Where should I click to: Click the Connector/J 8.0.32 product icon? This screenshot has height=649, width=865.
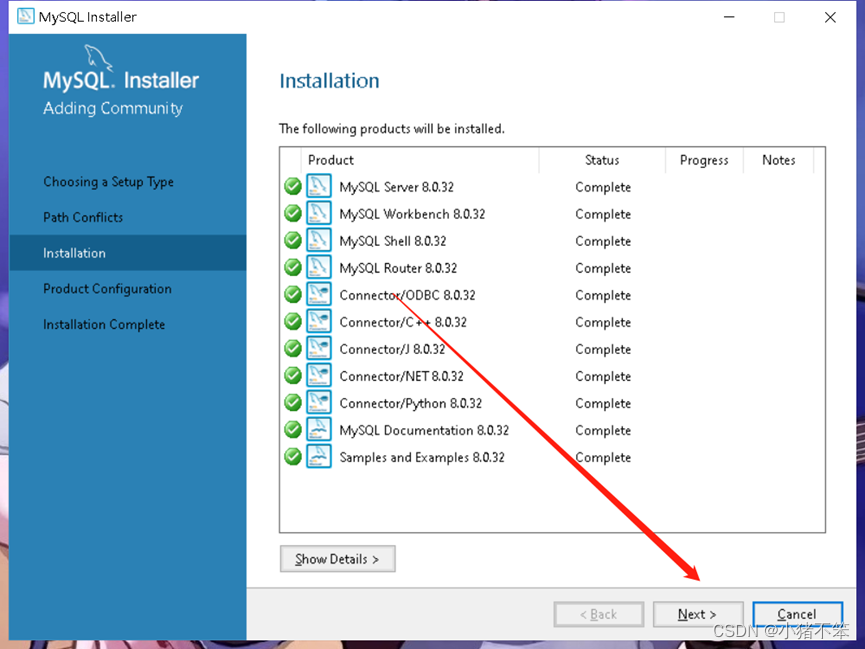pos(319,349)
